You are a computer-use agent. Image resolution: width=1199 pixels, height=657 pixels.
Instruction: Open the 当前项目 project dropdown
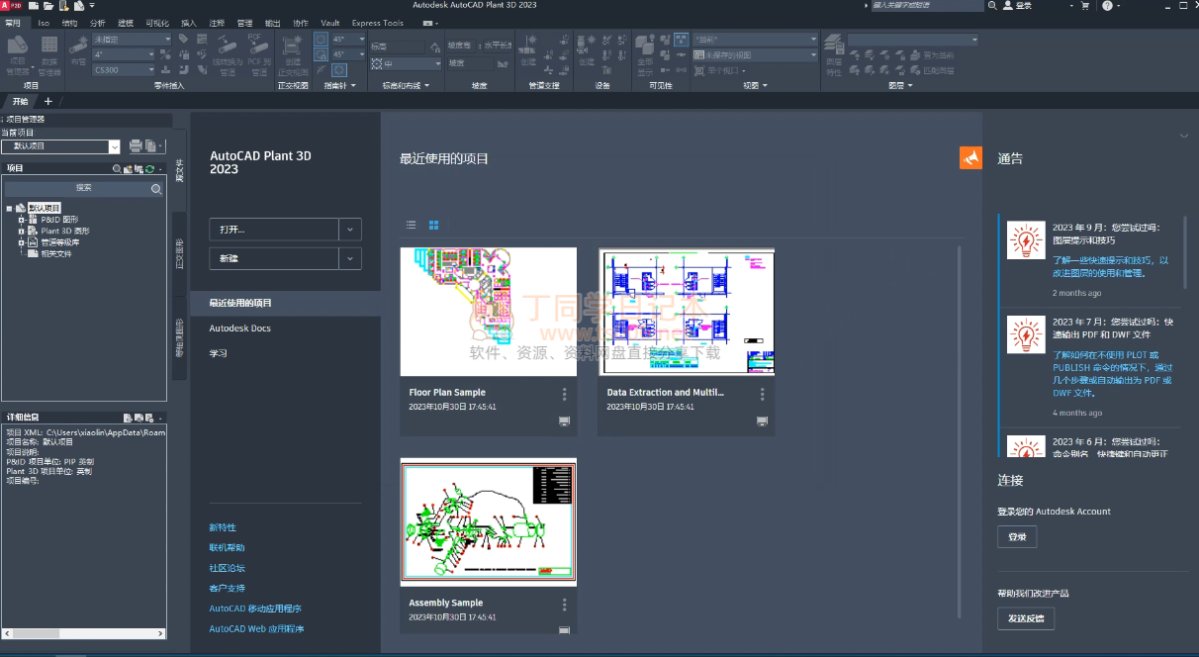tap(115, 146)
